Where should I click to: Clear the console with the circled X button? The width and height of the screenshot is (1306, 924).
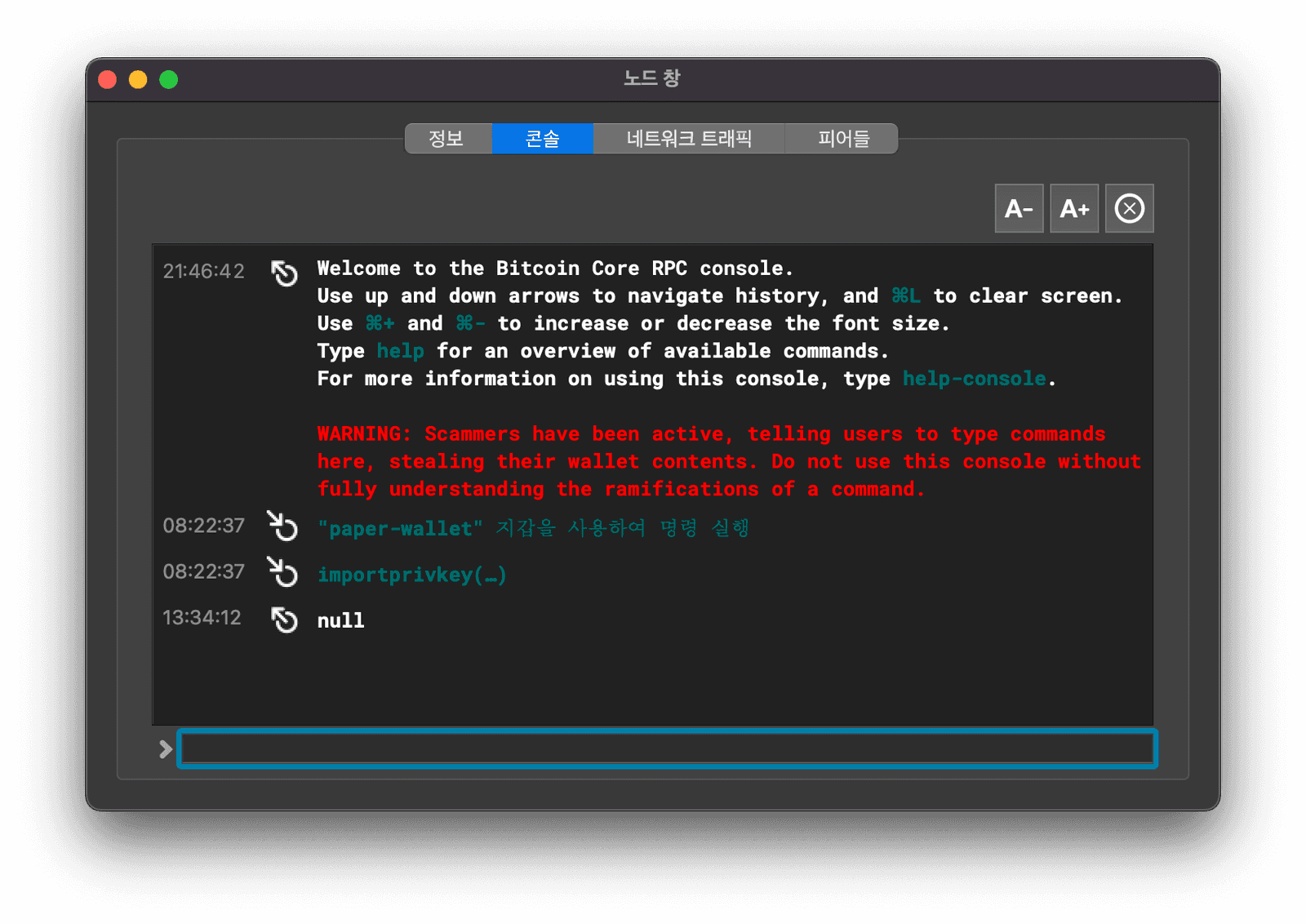[x=1130, y=208]
